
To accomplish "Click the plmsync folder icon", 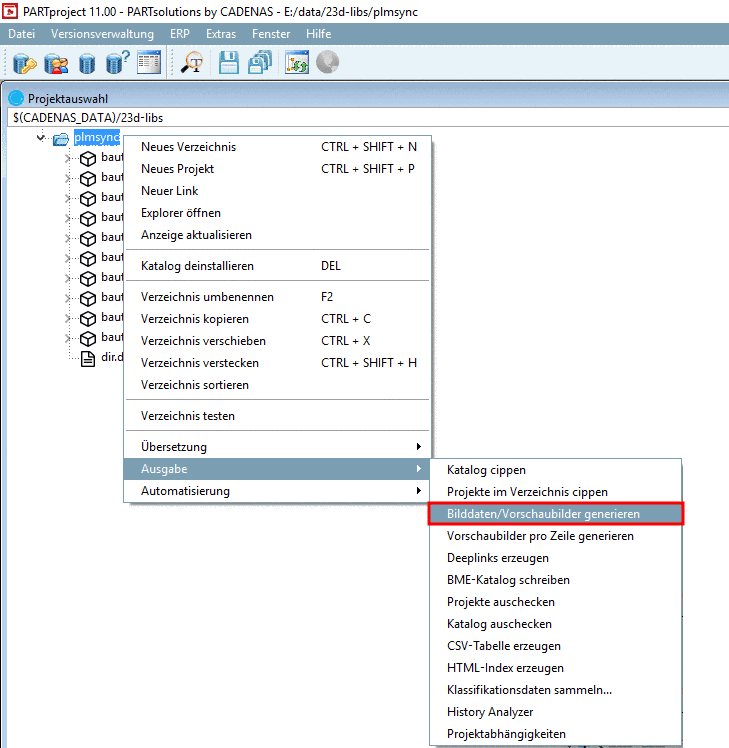I will pyautogui.click(x=61, y=139).
